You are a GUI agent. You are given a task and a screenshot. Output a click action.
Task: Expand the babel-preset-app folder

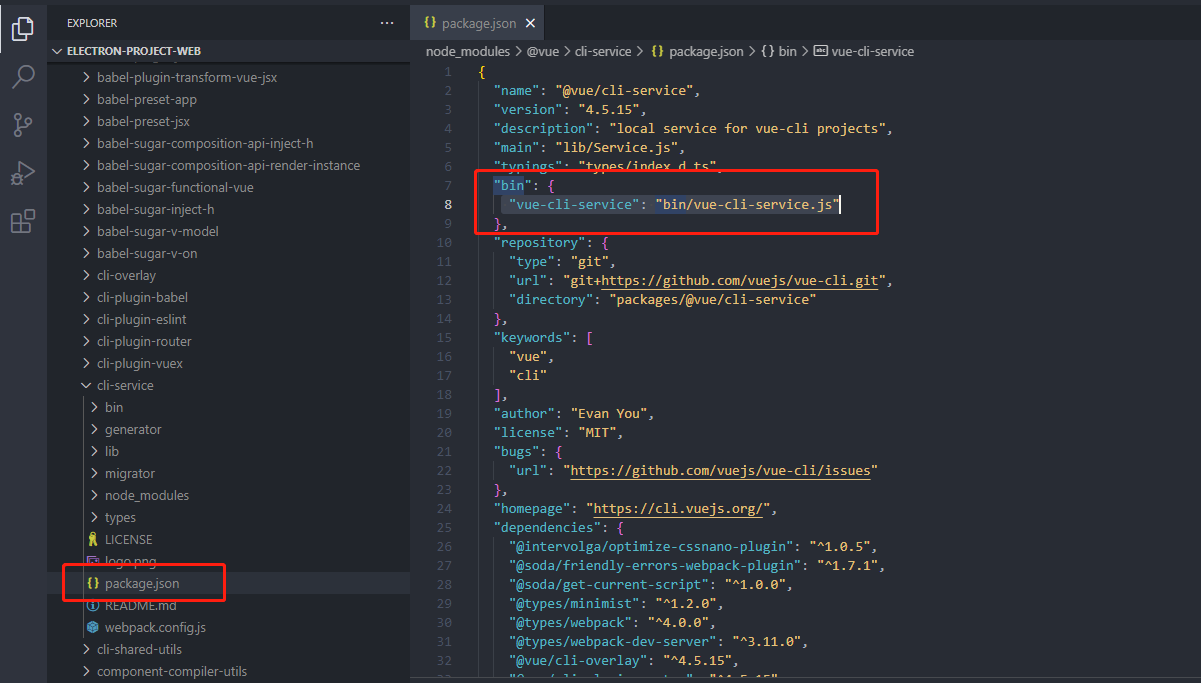coord(147,99)
